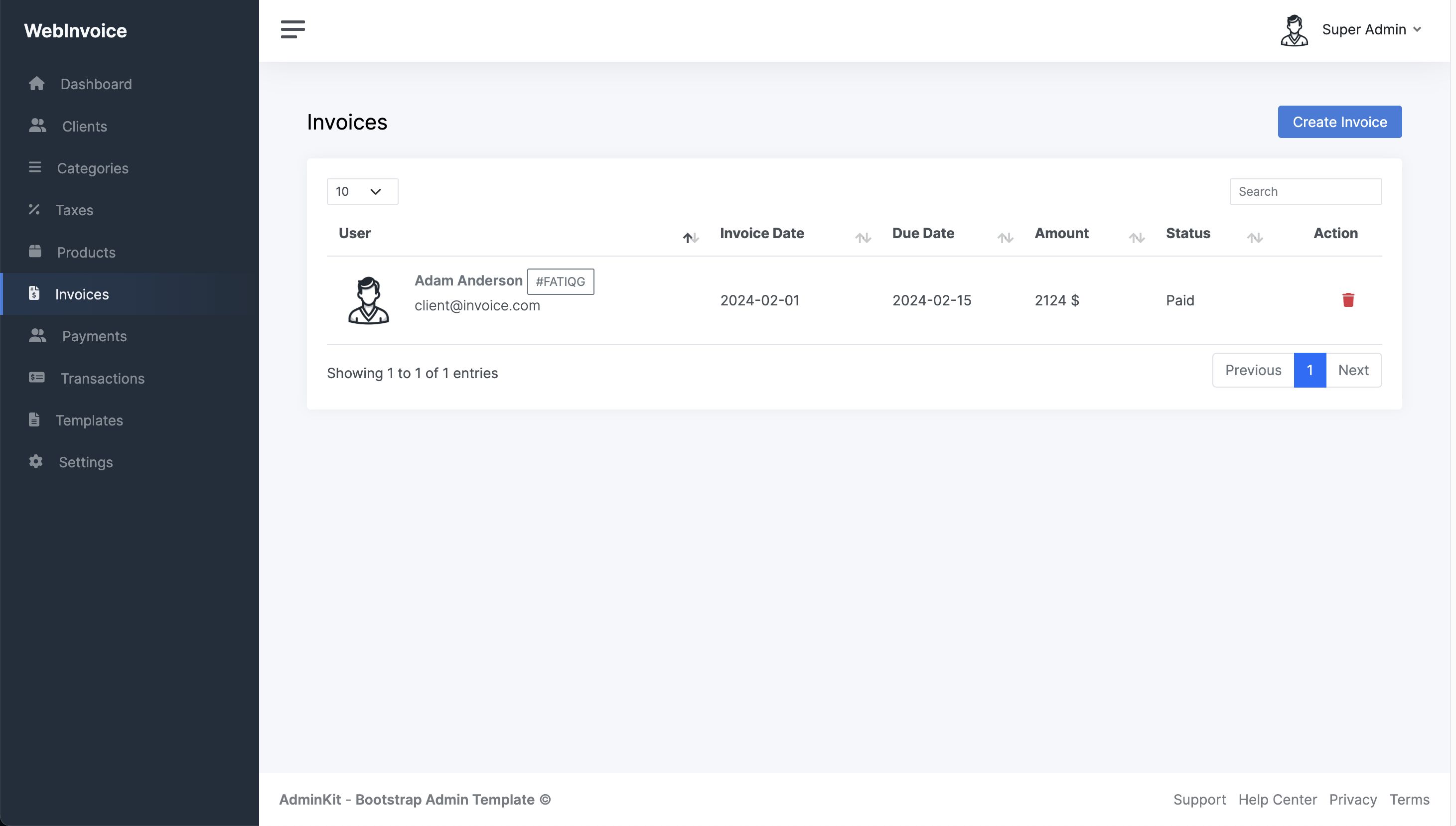Expand the Super Admin user menu

(1371, 29)
